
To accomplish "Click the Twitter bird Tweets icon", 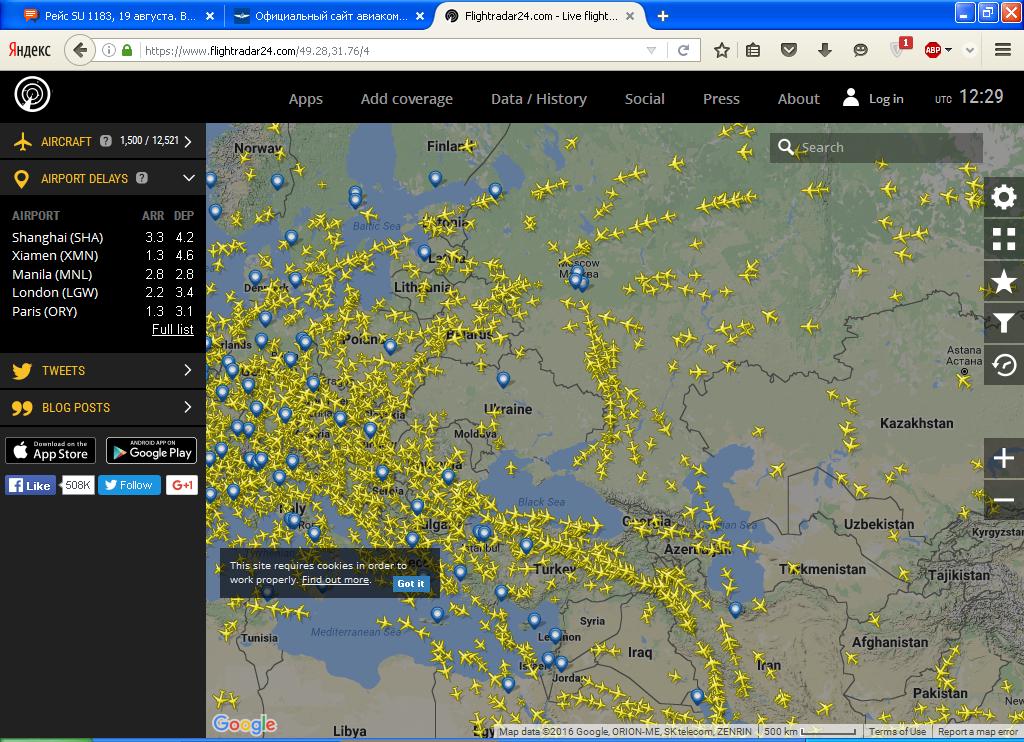I will pyautogui.click(x=22, y=371).
